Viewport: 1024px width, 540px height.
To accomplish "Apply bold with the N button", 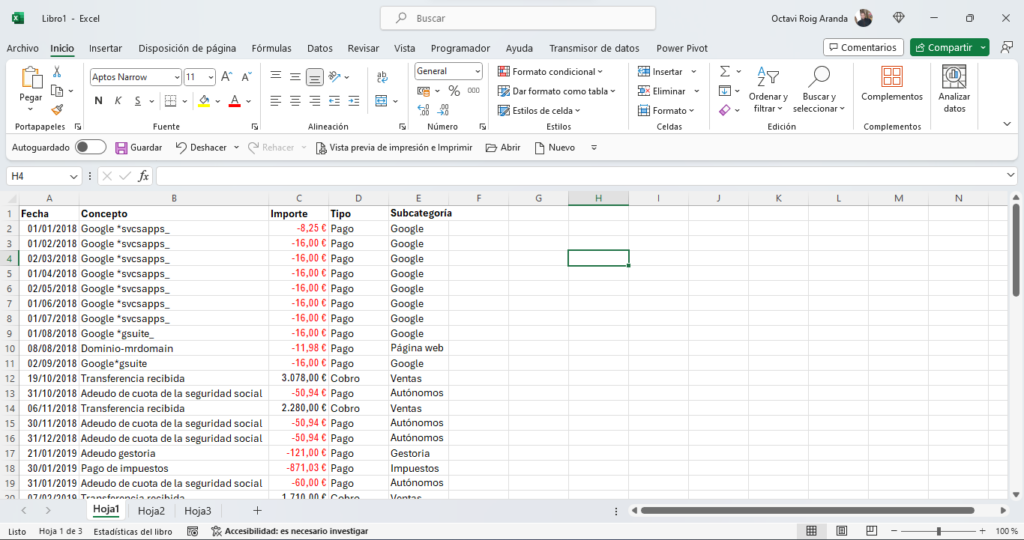I will (x=98, y=101).
